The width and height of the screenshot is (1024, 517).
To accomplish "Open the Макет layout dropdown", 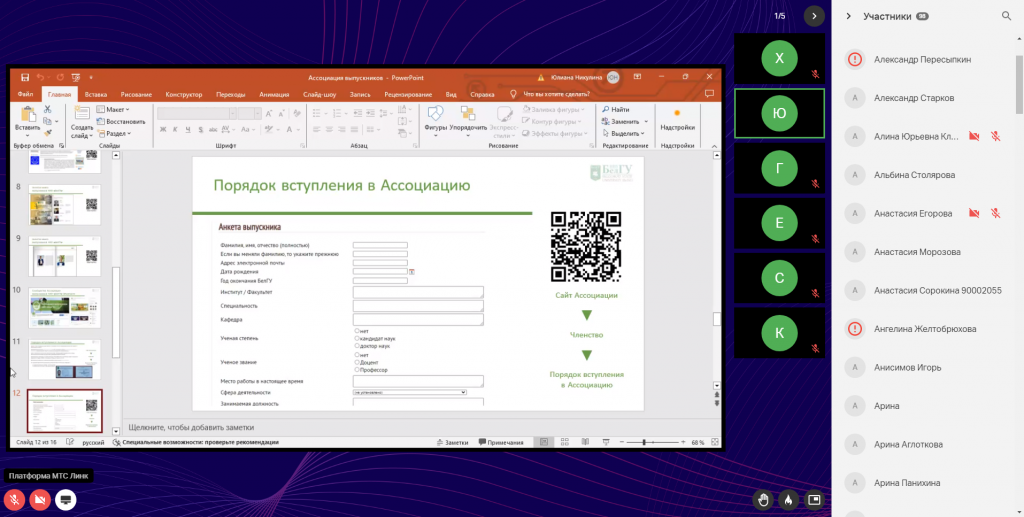I will [x=113, y=110].
